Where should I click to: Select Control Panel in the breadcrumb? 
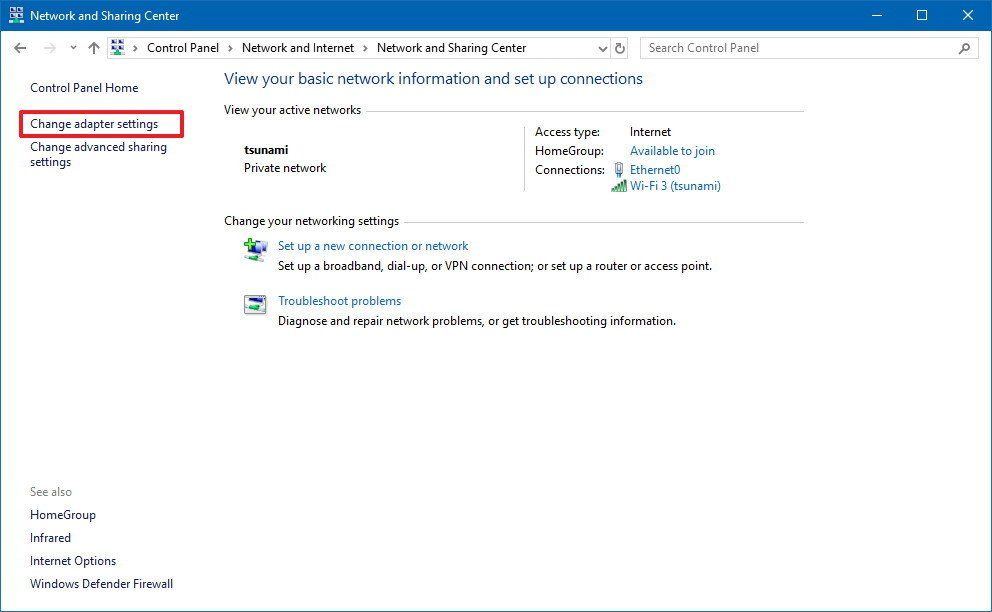pos(183,47)
